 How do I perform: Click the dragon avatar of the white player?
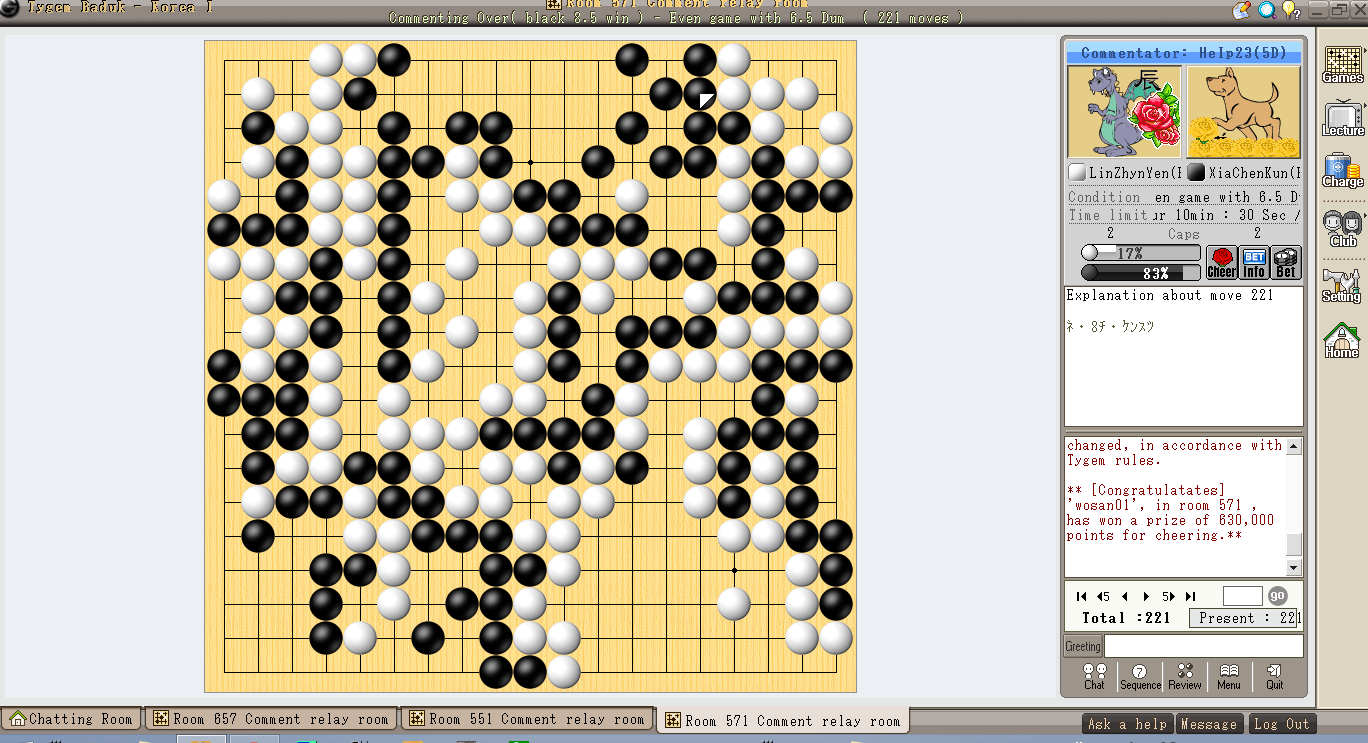[x=1124, y=112]
